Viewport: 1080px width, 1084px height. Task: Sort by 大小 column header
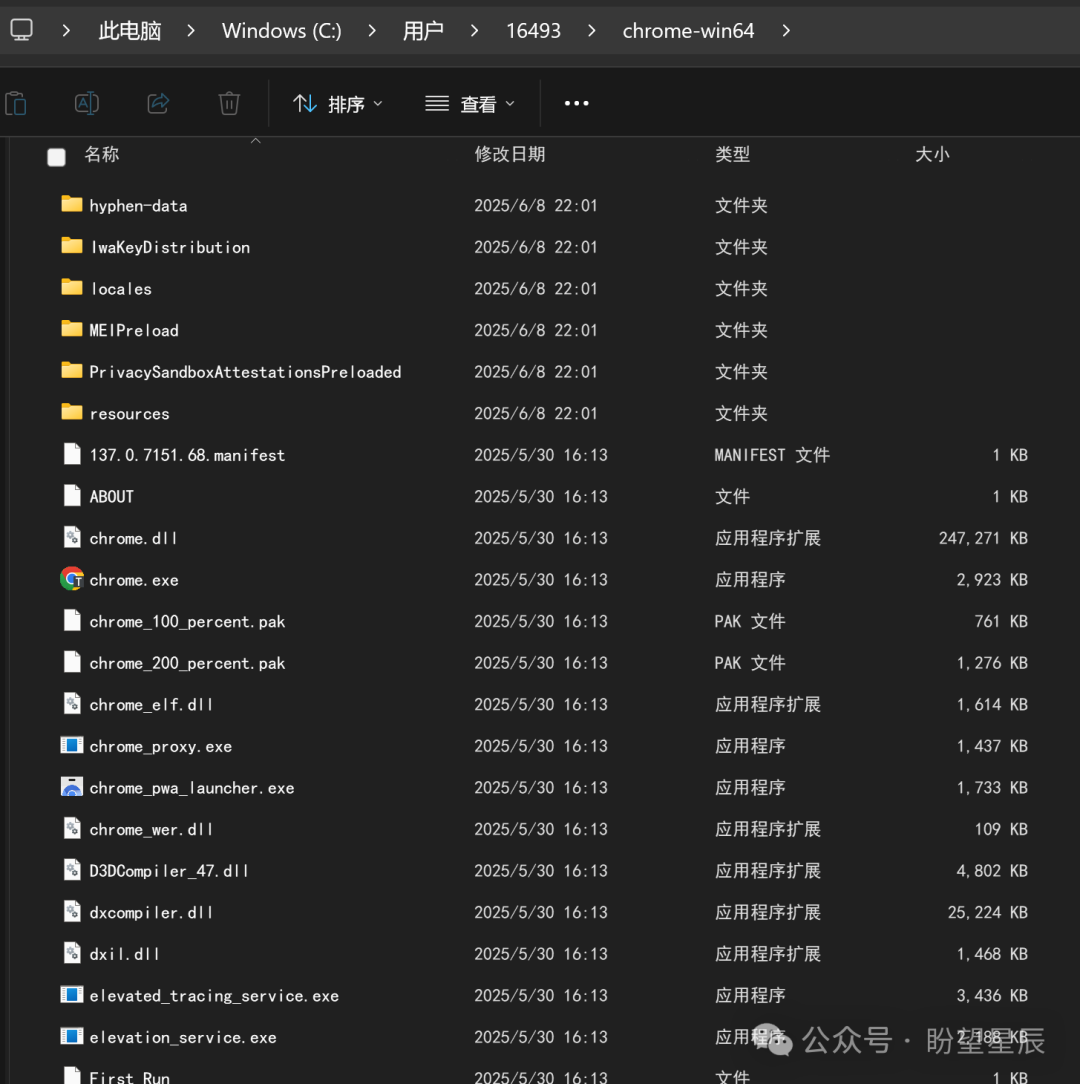coord(932,154)
